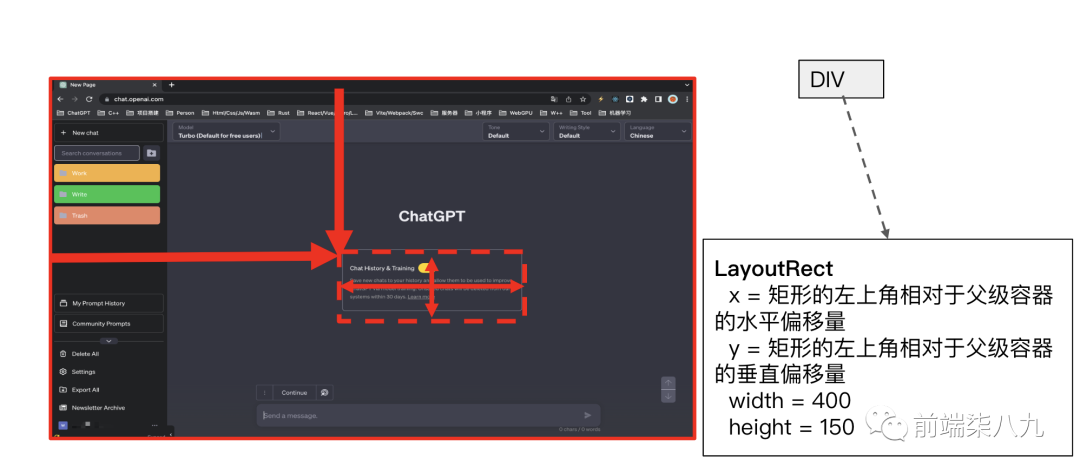The image size is (1080, 473).
Task: Open Chrome's three-dot menu
Action: coord(687,99)
